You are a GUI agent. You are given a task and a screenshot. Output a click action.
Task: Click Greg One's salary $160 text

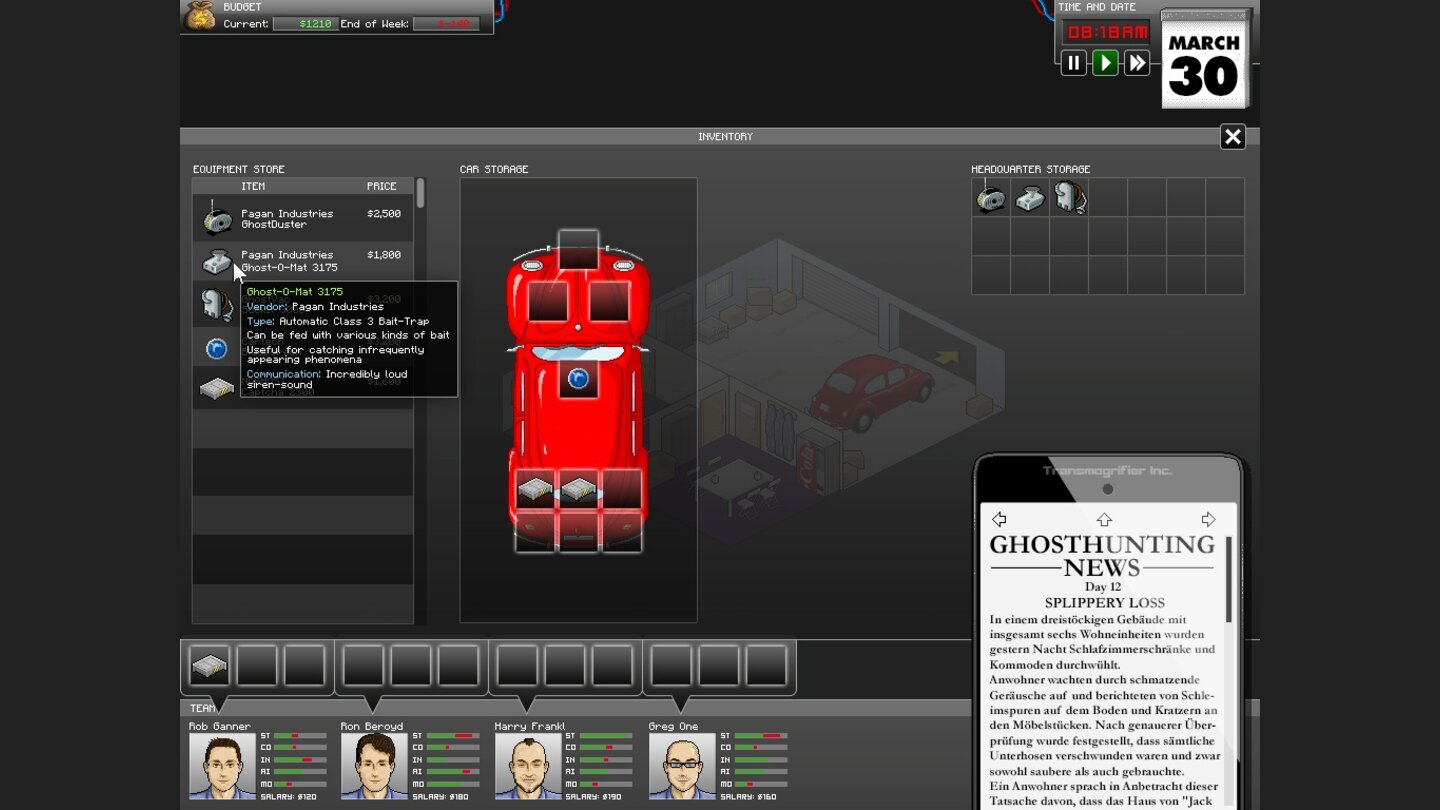pyautogui.click(x=748, y=797)
